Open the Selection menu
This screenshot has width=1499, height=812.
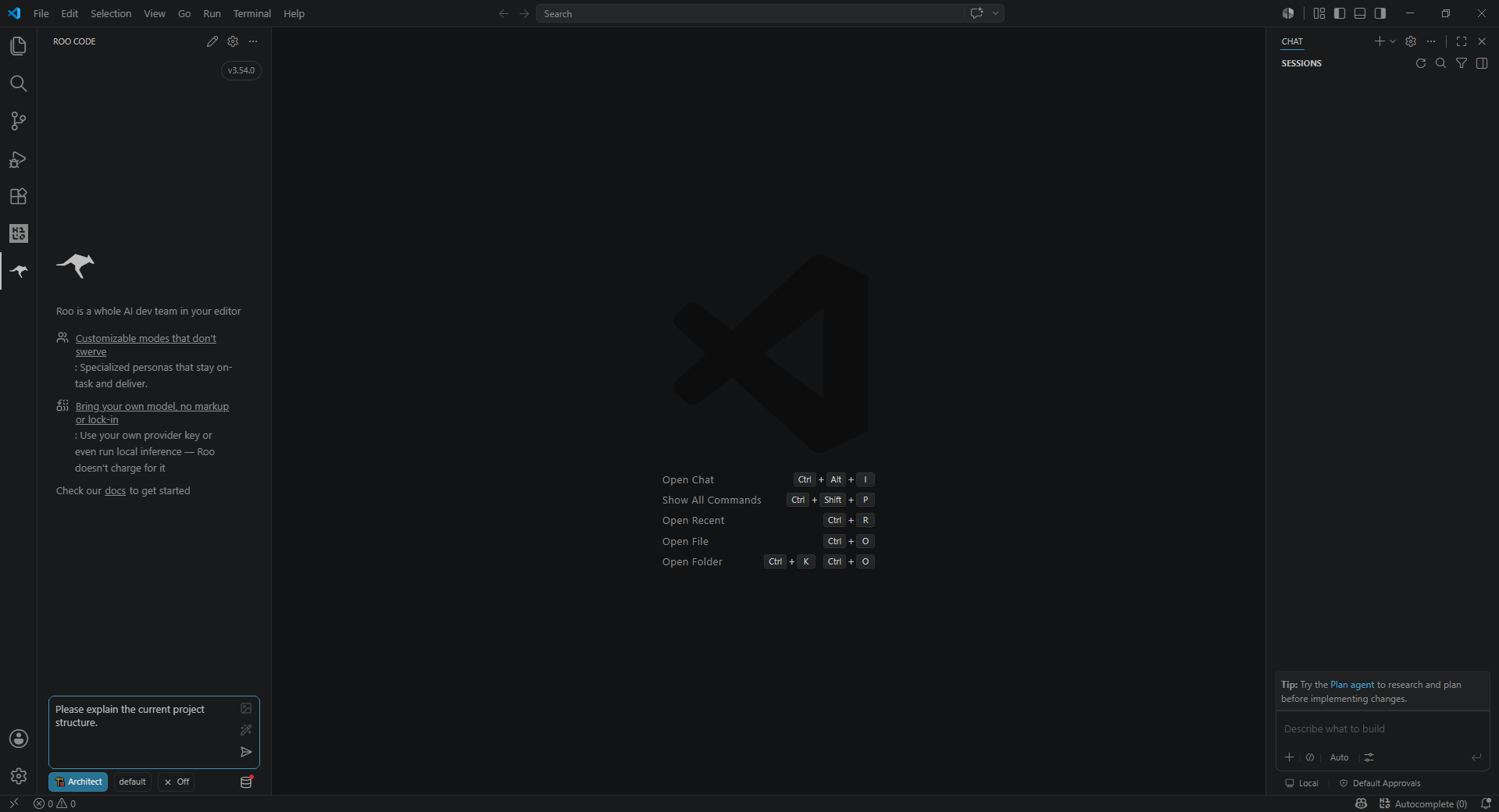111,13
